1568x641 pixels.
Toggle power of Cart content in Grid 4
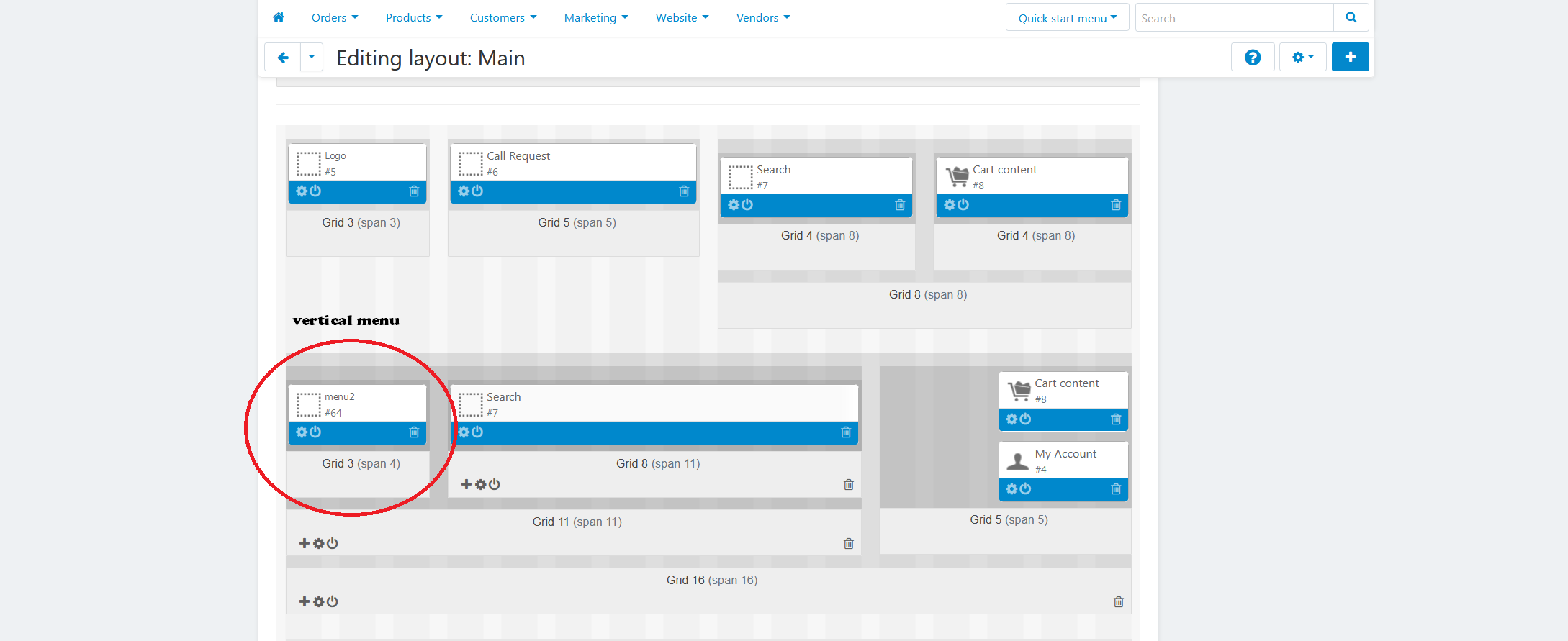click(x=963, y=205)
